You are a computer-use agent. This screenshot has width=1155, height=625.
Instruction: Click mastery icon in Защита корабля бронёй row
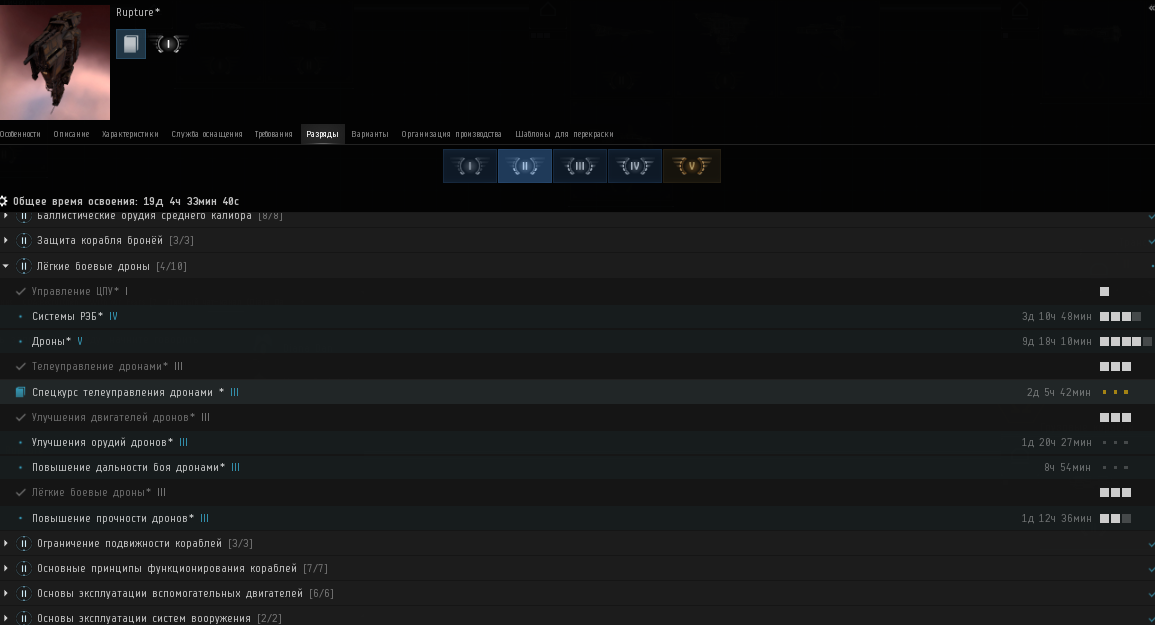point(24,240)
